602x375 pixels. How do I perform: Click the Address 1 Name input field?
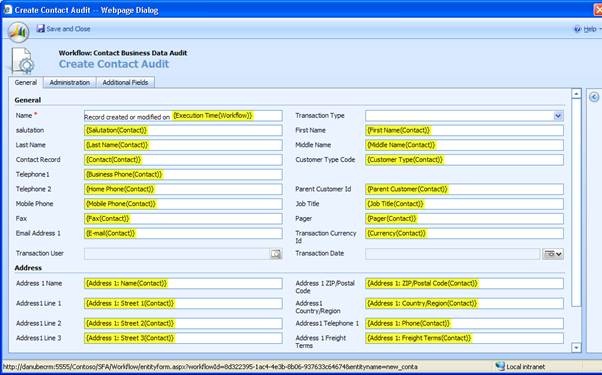pyautogui.click(x=183, y=284)
